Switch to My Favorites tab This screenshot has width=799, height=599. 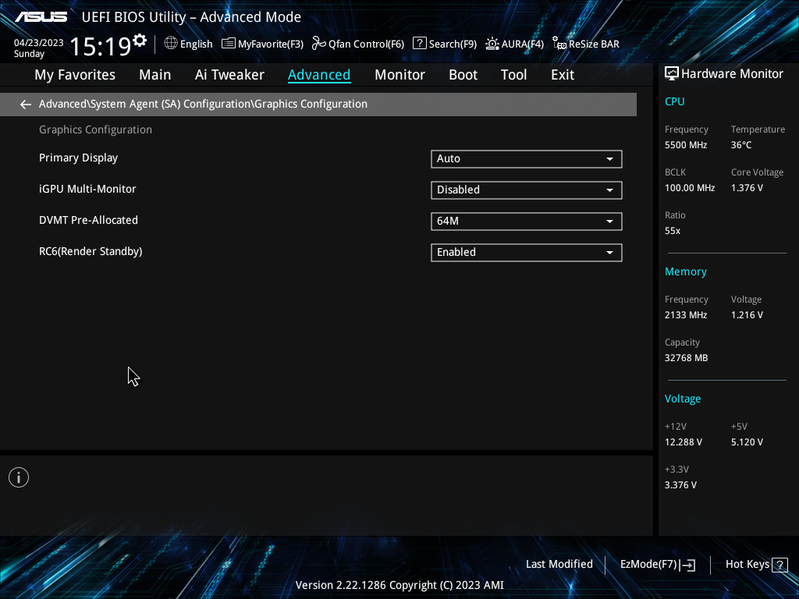[x=75, y=75]
